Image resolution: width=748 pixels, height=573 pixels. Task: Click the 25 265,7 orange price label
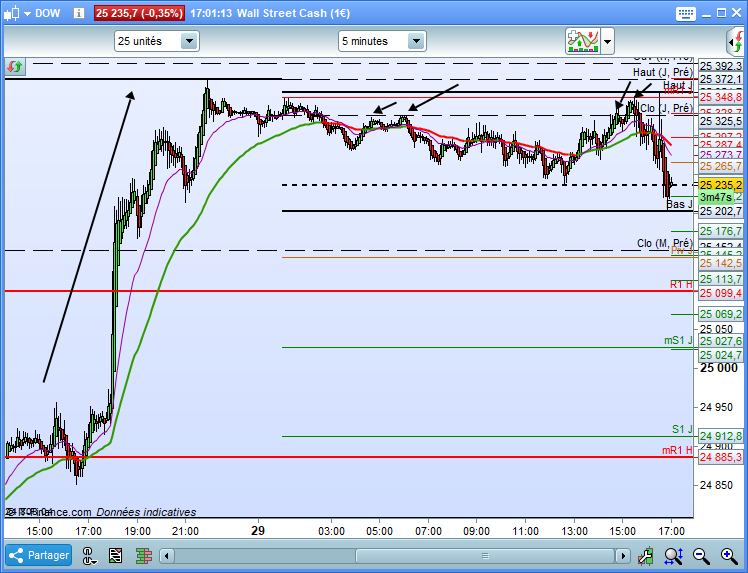pos(721,166)
